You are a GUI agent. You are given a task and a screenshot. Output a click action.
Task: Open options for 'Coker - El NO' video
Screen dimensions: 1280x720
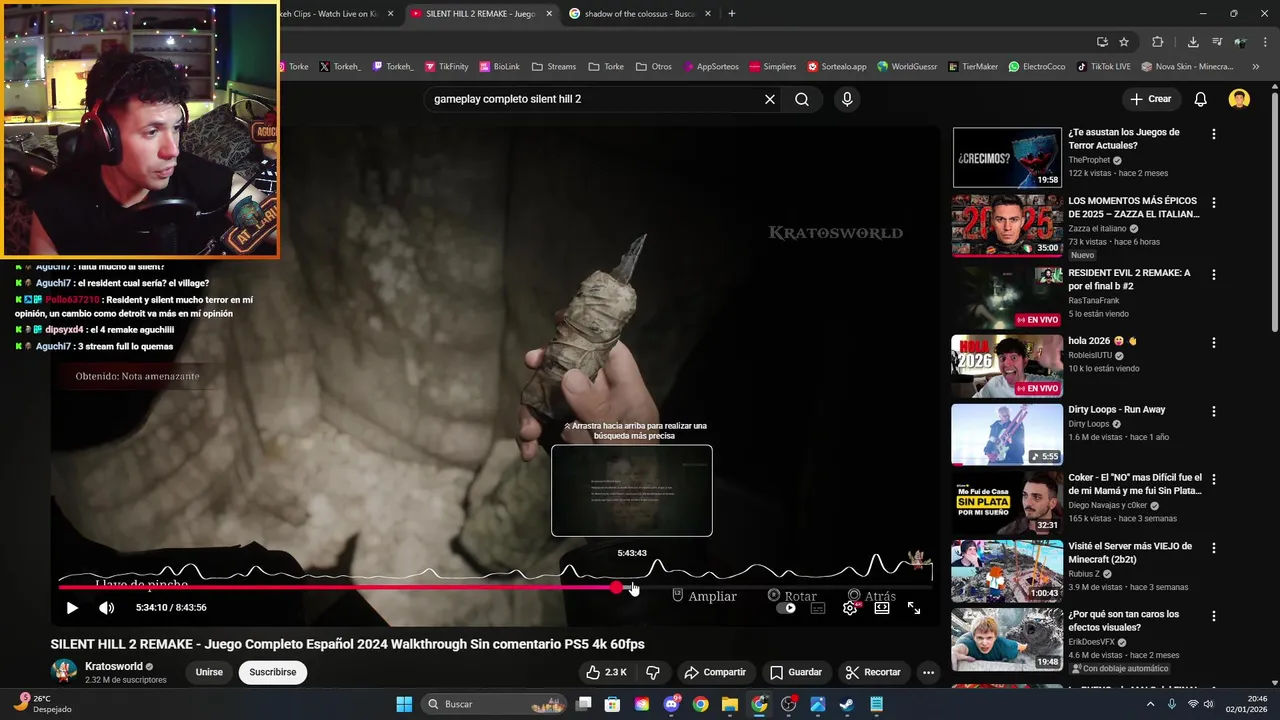[x=1214, y=479]
